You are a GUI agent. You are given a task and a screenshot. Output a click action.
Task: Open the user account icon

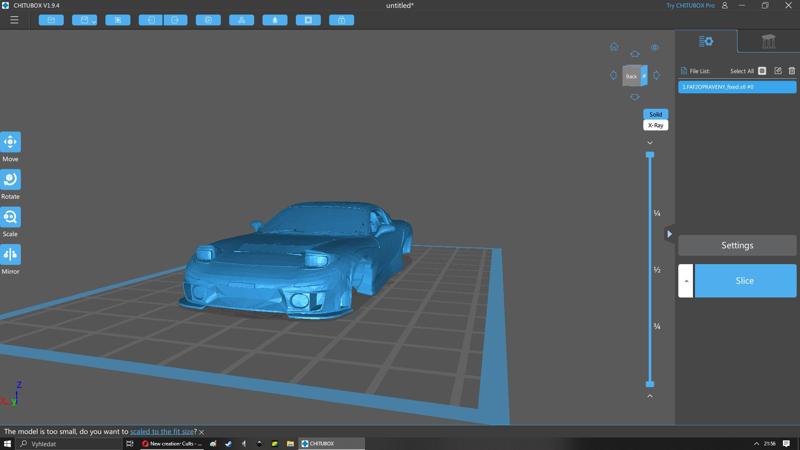724,6
